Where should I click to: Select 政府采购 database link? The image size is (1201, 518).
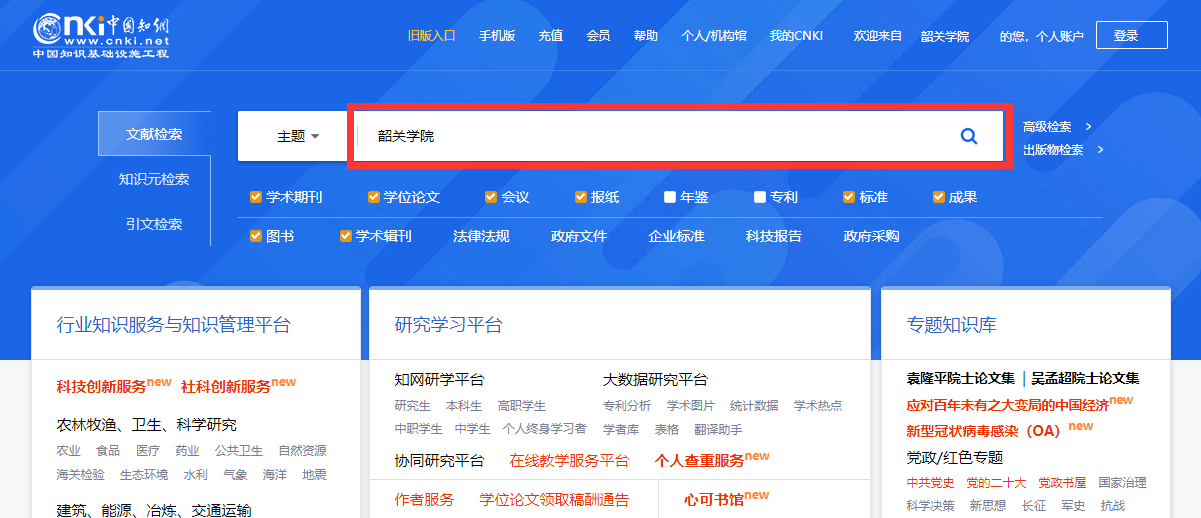coord(871,236)
